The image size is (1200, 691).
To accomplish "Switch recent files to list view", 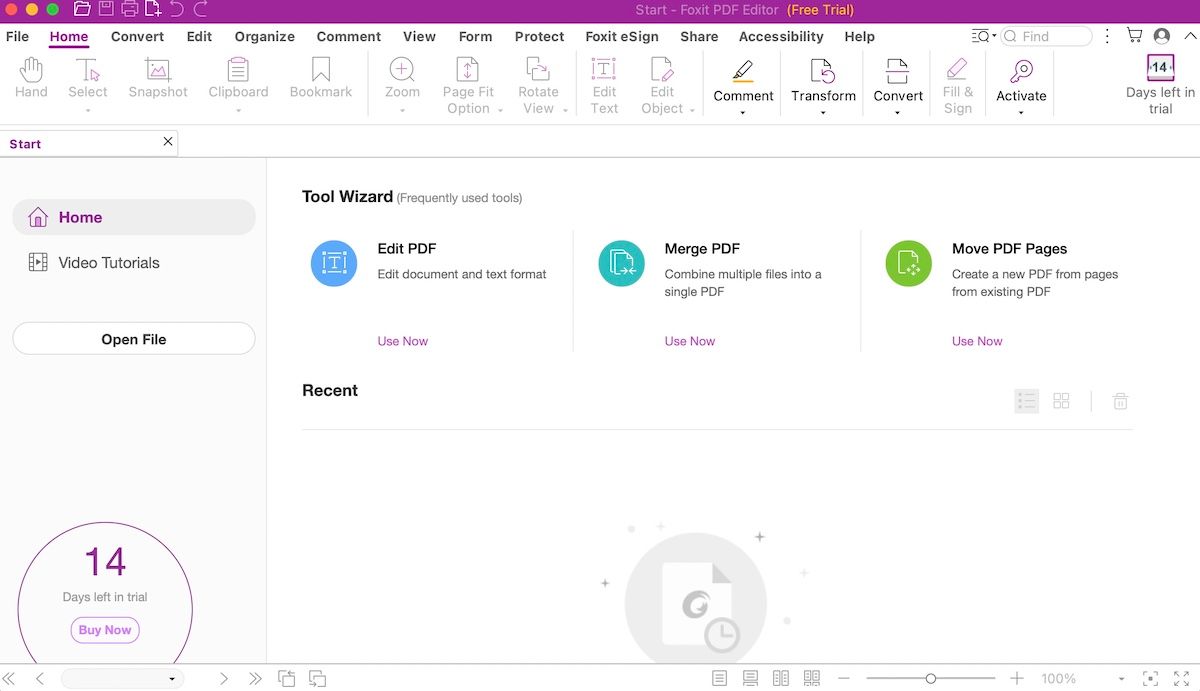I will (x=1027, y=401).
